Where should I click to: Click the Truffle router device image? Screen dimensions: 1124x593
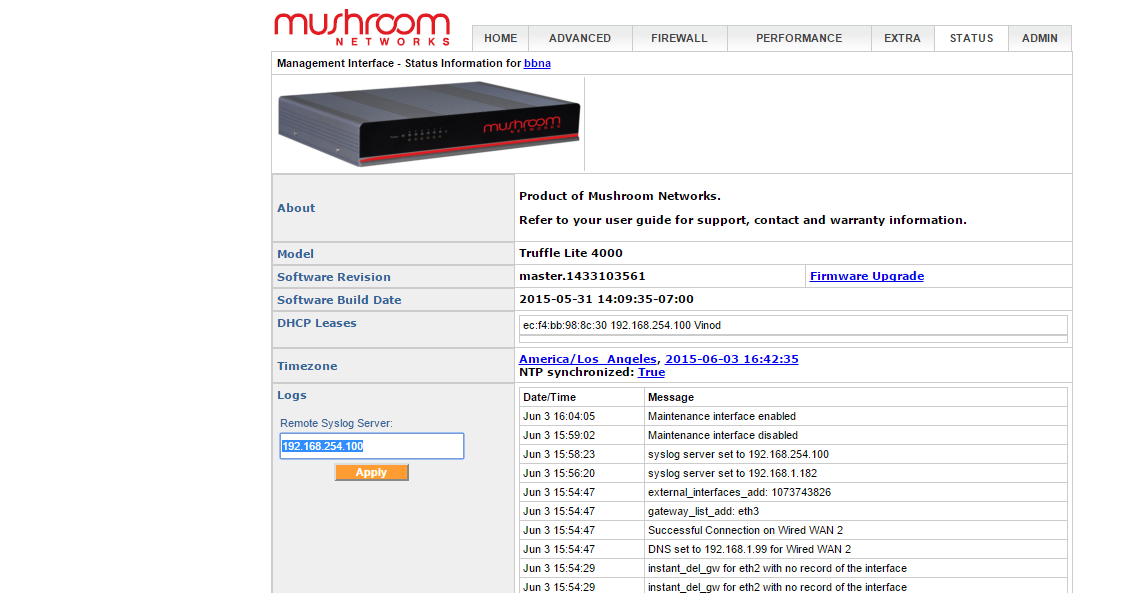pyautogui.click(x=429, y=123)
